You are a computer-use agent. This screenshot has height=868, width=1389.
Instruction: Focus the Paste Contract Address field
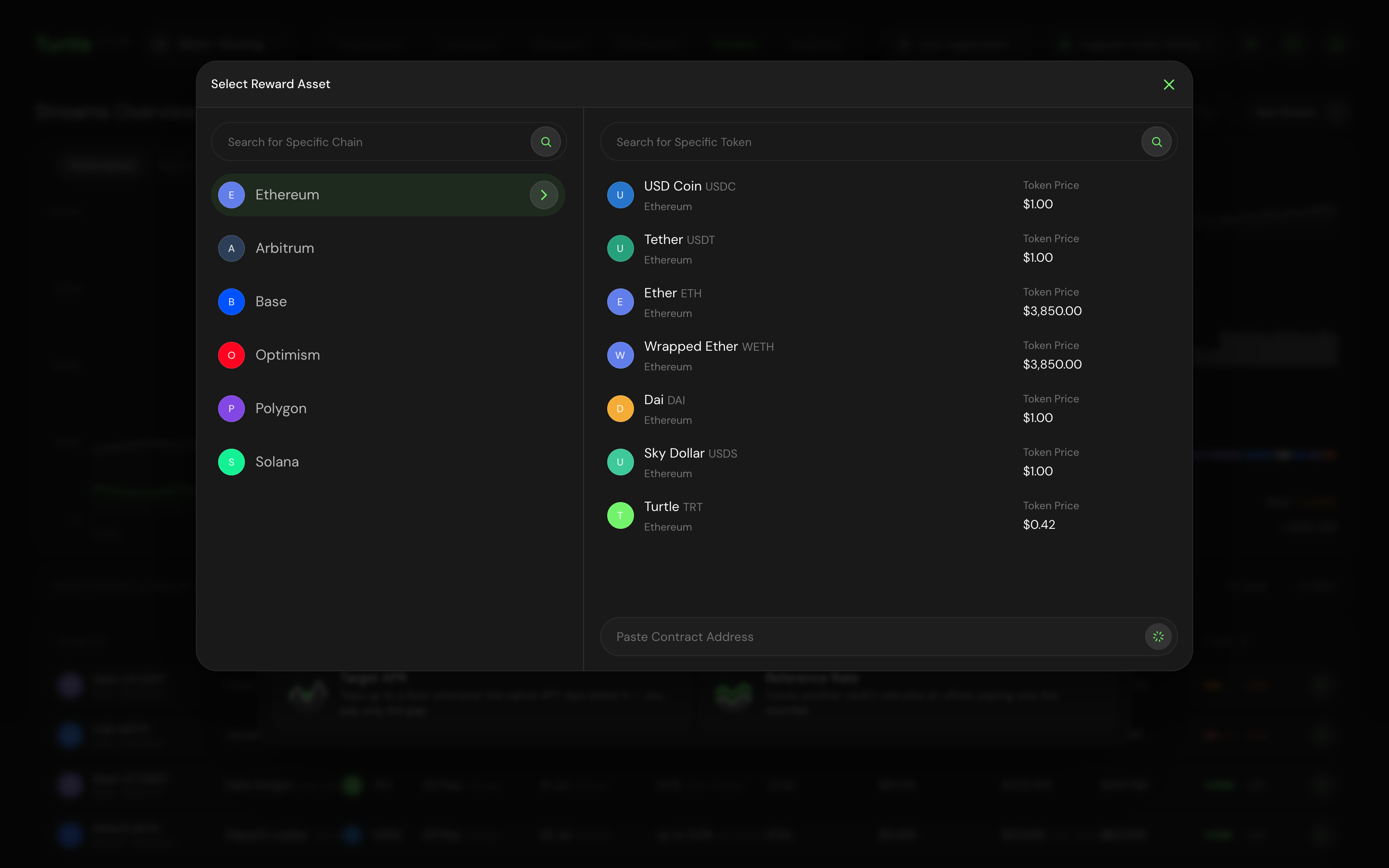[889, 637]
